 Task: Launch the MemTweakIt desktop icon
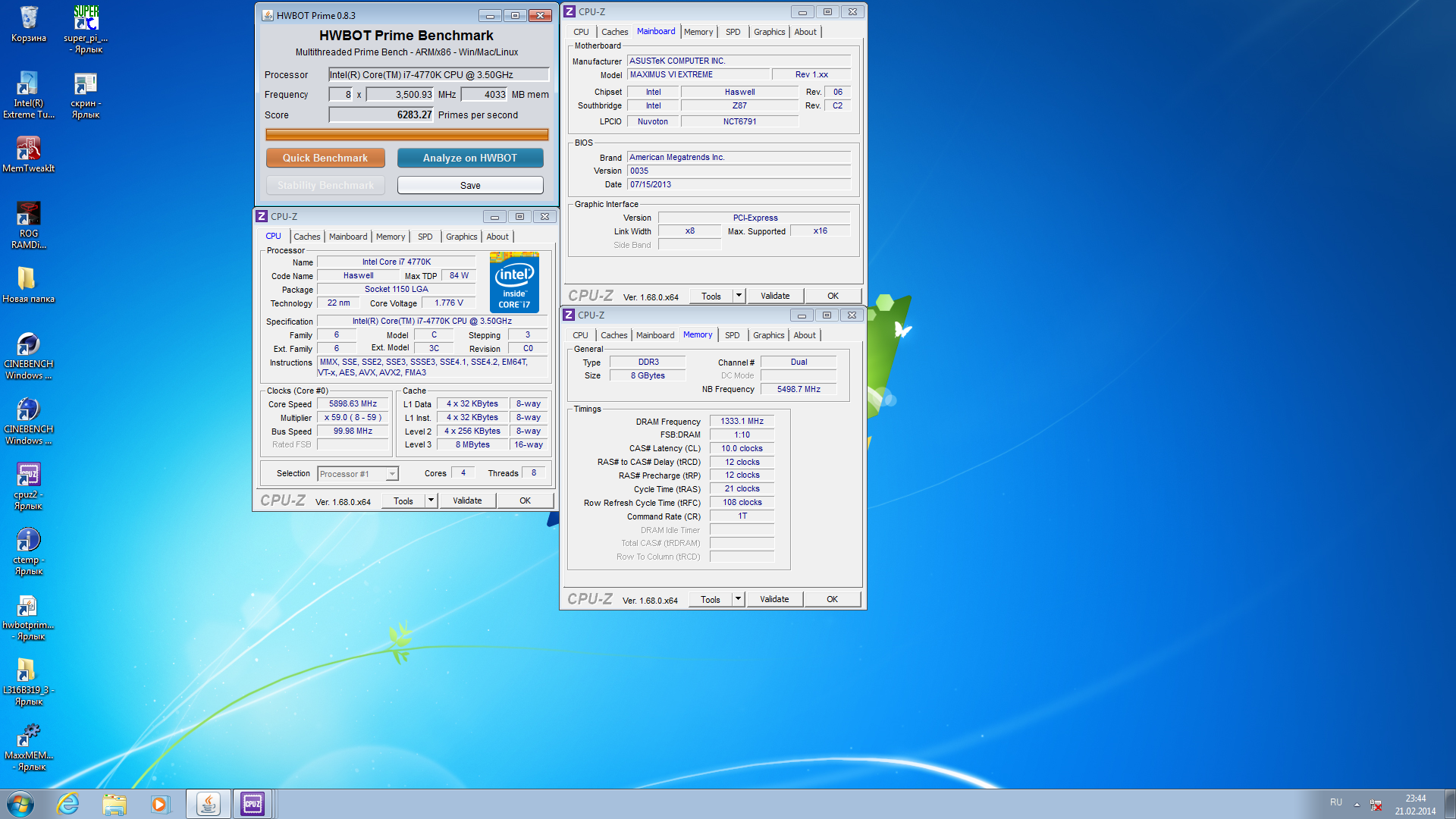[x=29, y=154]
